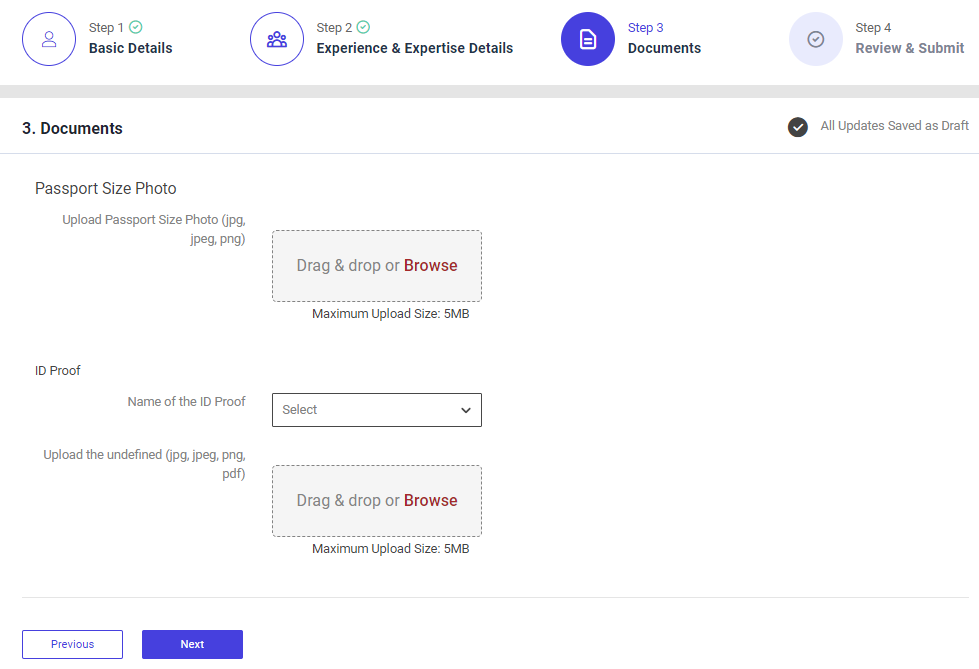Select the Documents step label
Image resolution: width=979 pixels, height=669 pixels.
(x=664, y=48)
